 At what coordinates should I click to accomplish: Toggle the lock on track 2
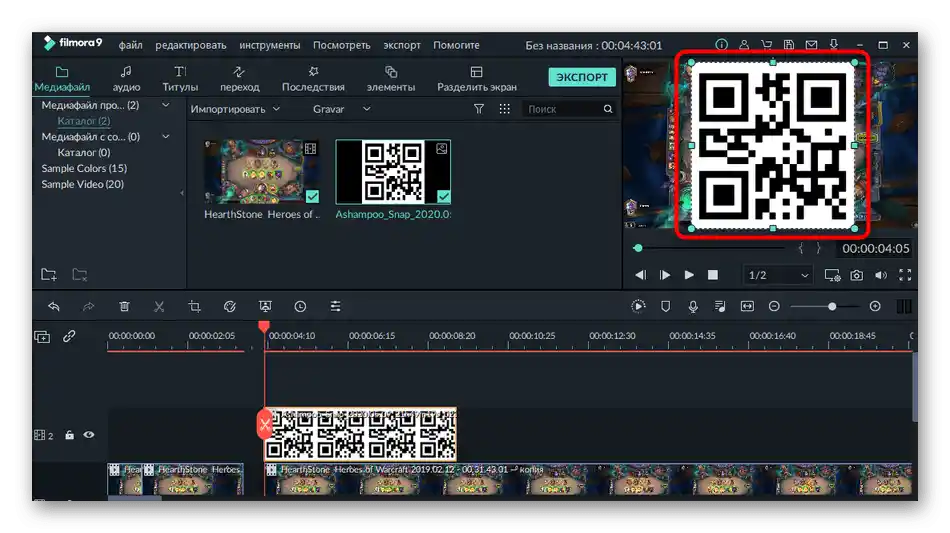69,435
